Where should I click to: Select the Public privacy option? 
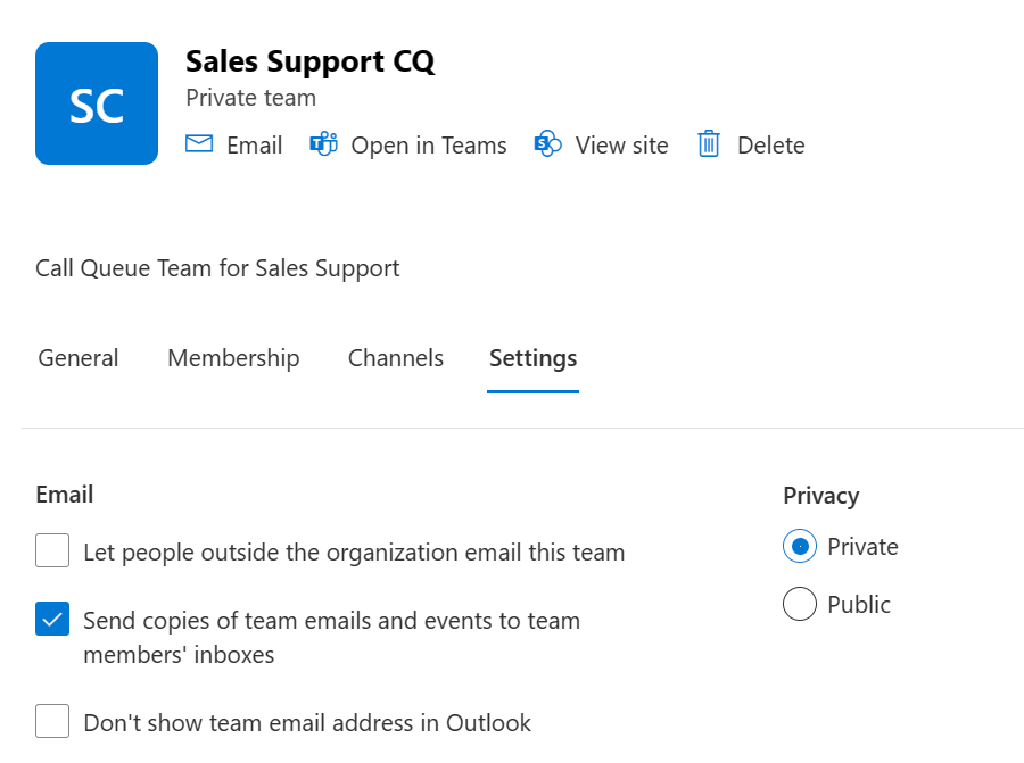point(799,604)
